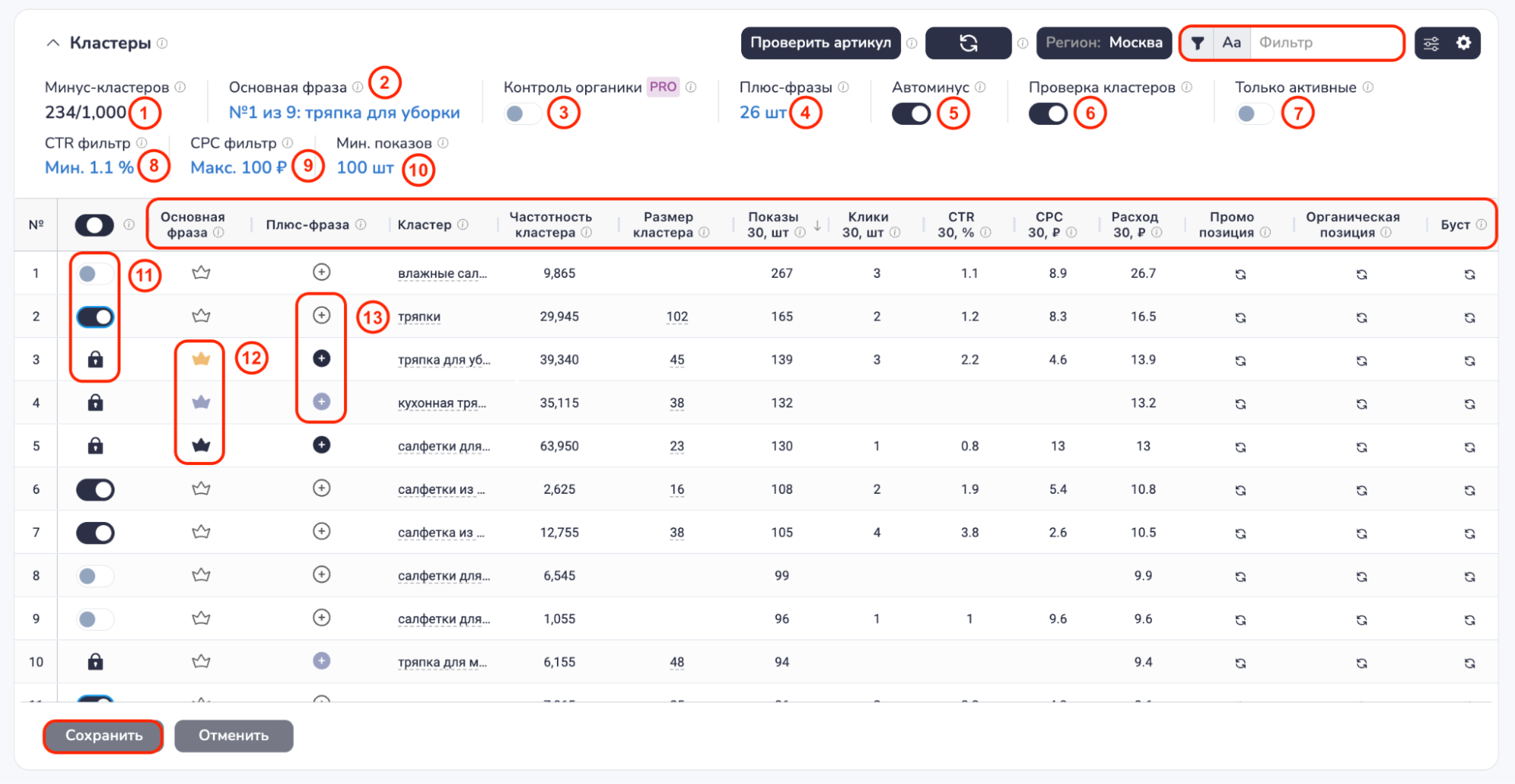1515x784 pixels.
Task: Sort by the Кластер column header
Action: coord(424,225)
